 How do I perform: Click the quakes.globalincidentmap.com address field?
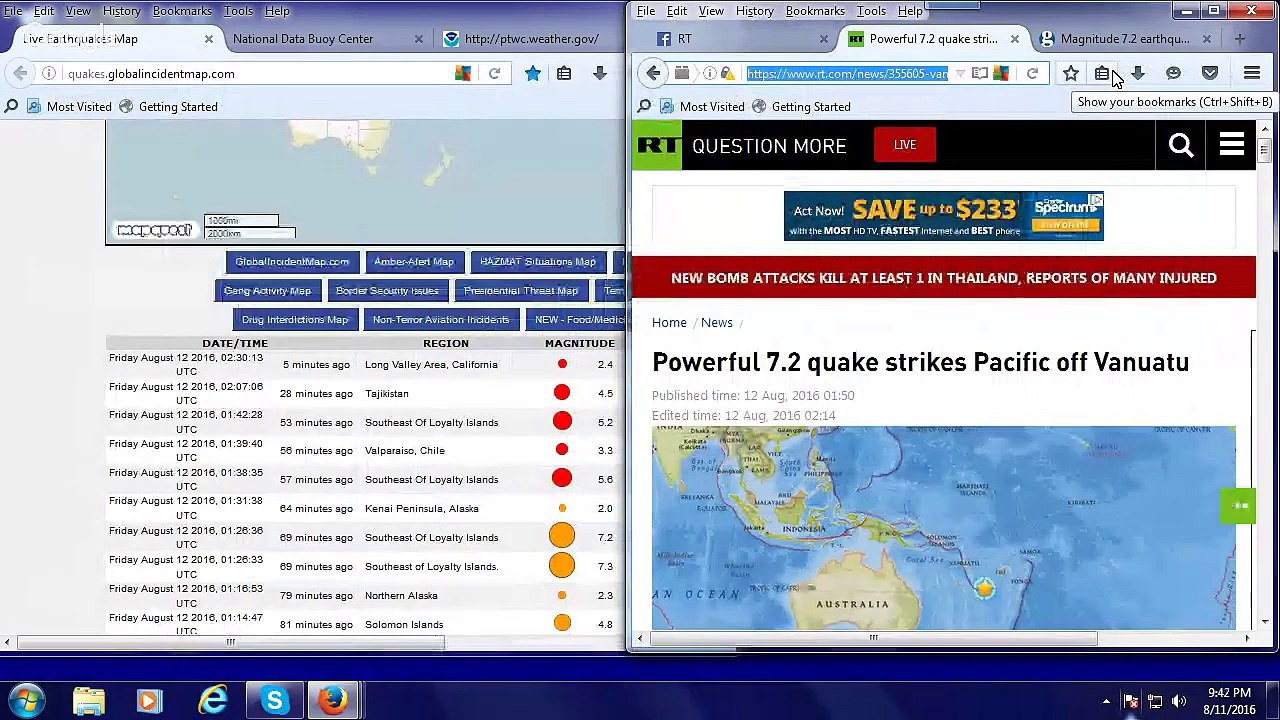pyautogui.click(x=255, y=74)
